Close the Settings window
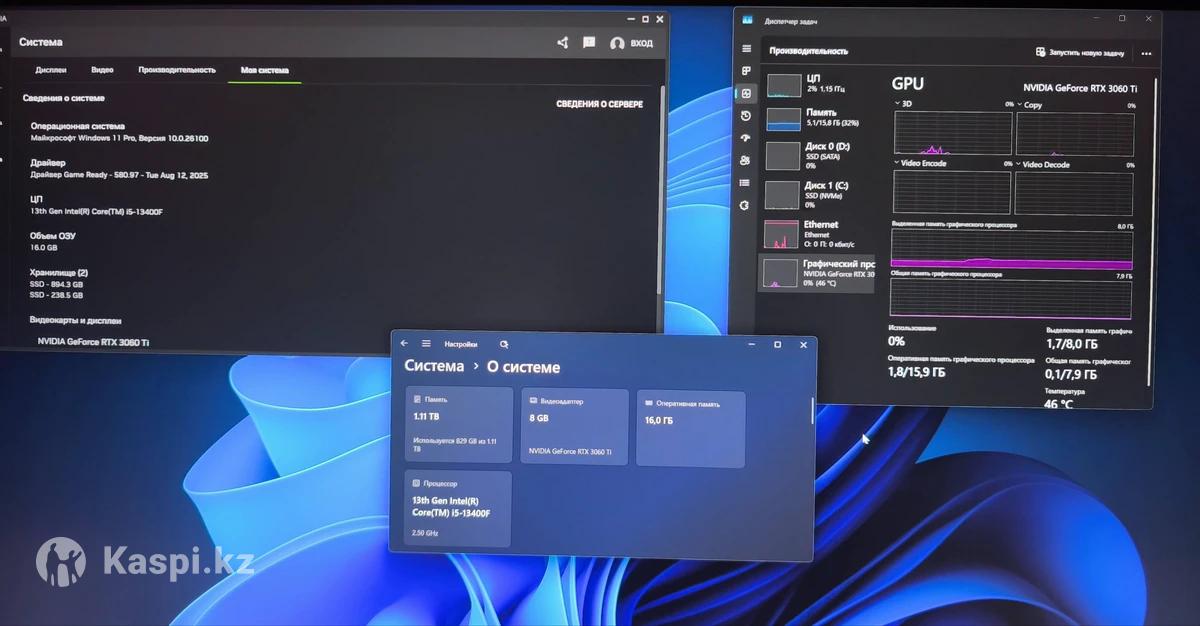 click(803, 345)
